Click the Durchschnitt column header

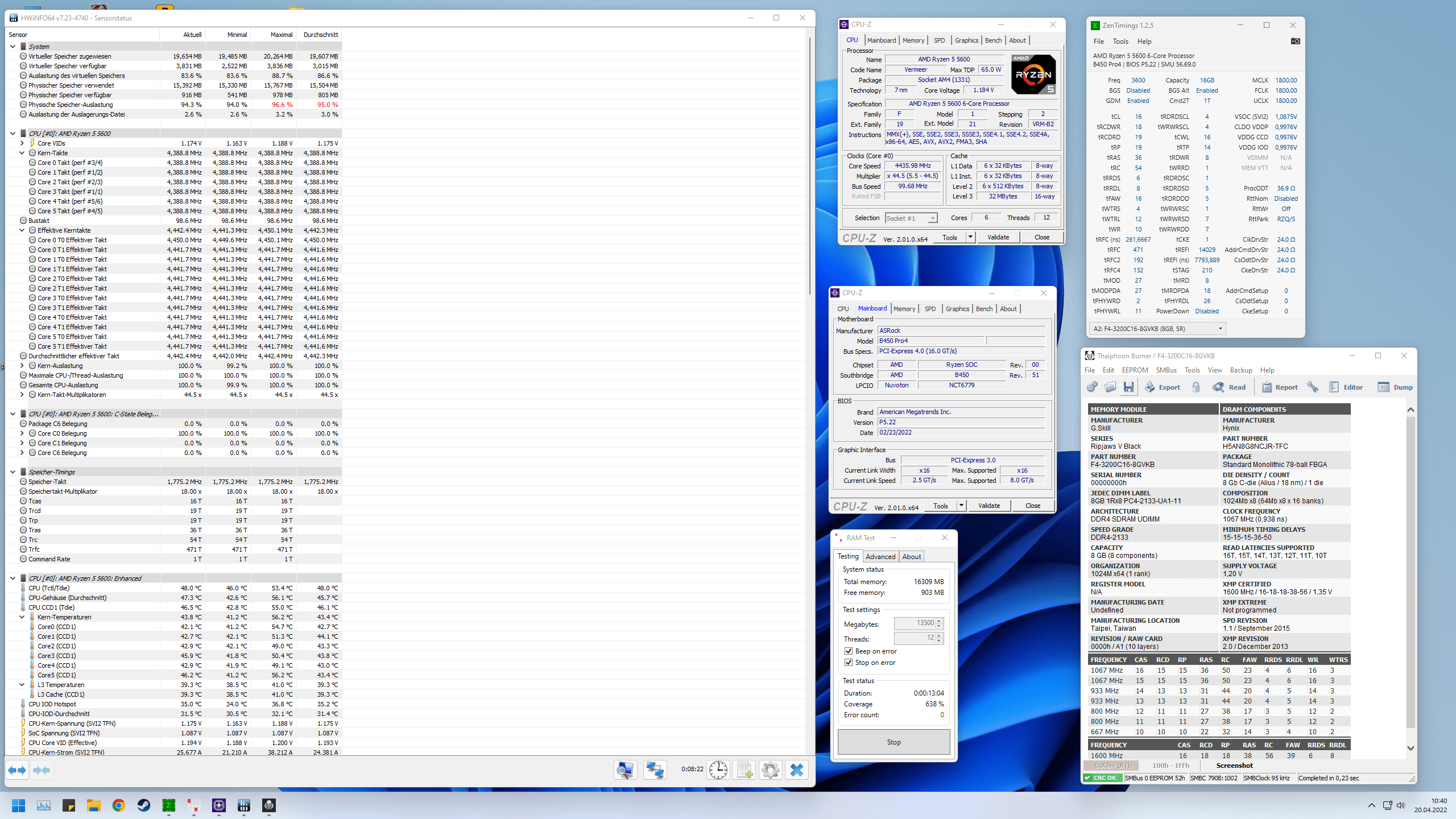click(x=320, y=35)
